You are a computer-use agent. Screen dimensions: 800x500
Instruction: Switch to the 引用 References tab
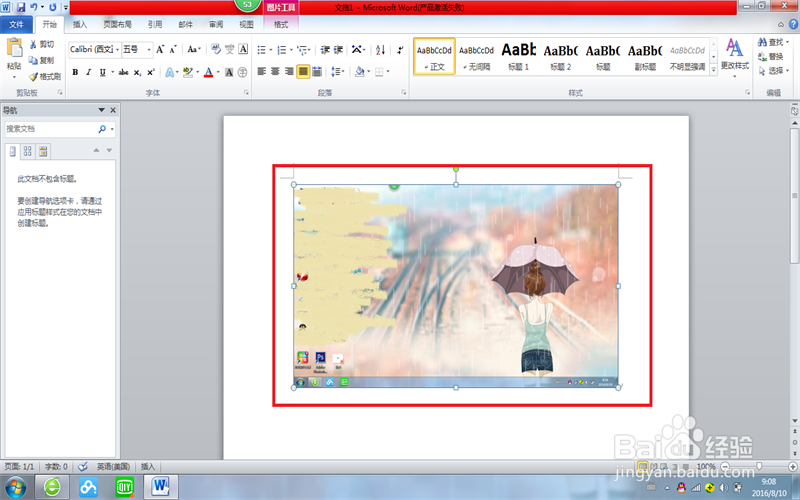point(155,24)
